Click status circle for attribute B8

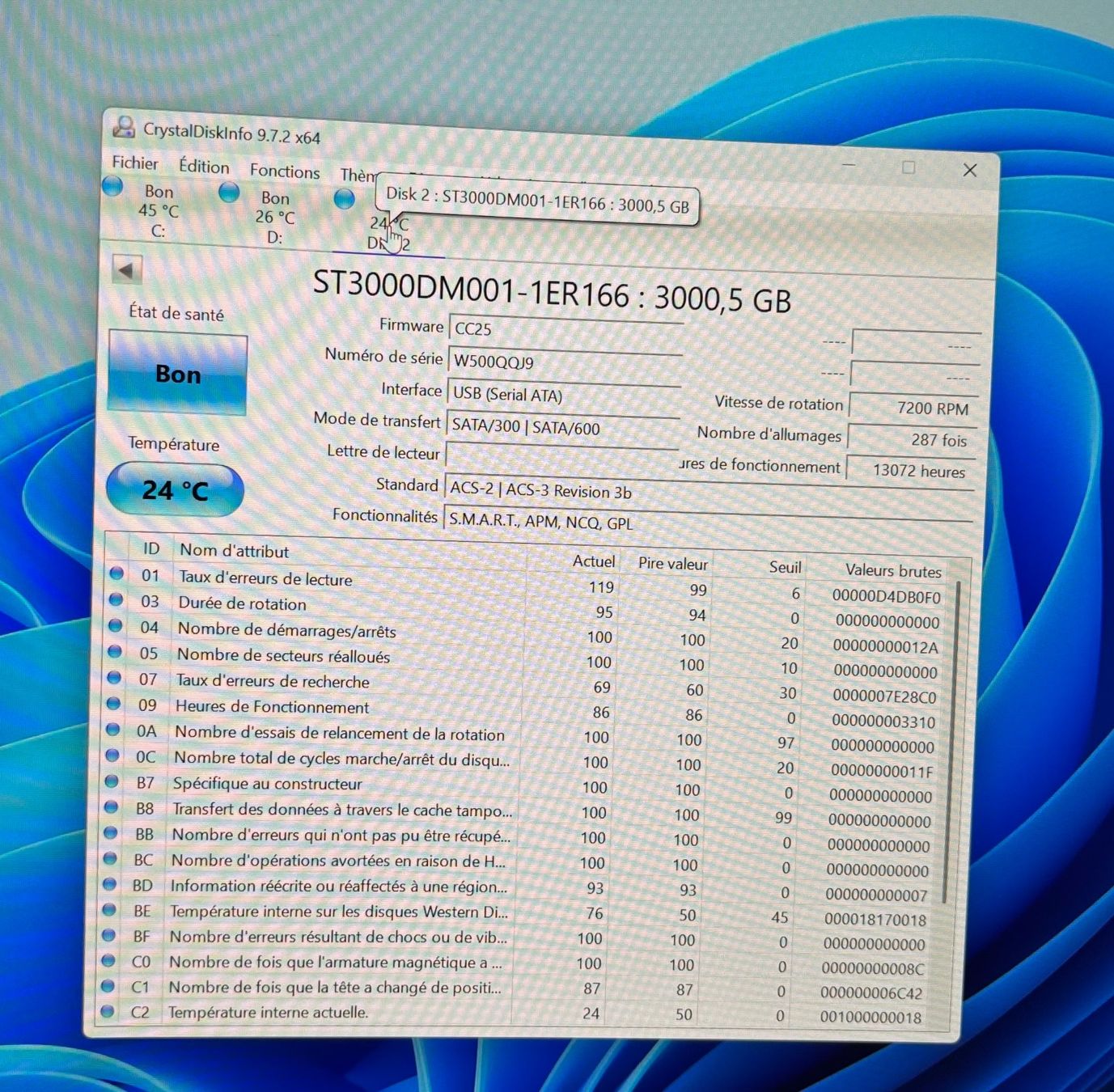coord(111,806)
